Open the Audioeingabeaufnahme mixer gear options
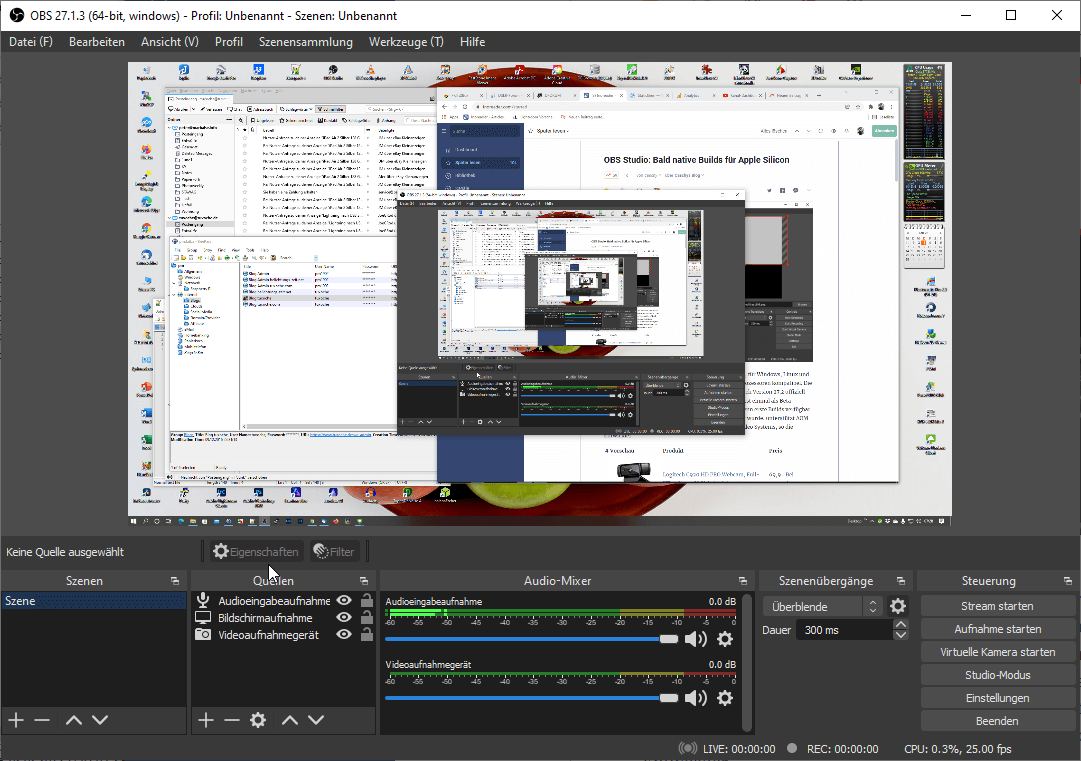Viewport: 1081px width, 761px height. [x=725, y=639]
